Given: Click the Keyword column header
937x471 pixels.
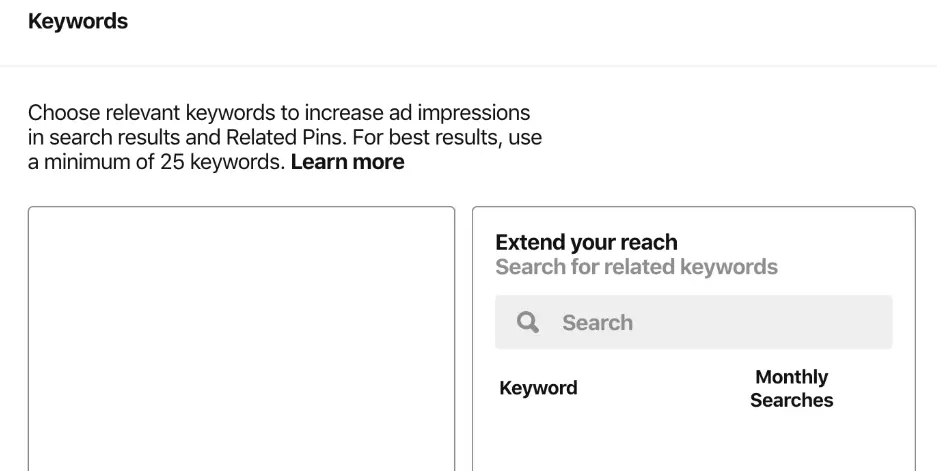Looking at the screenshot, I should (x=538, y=388).
